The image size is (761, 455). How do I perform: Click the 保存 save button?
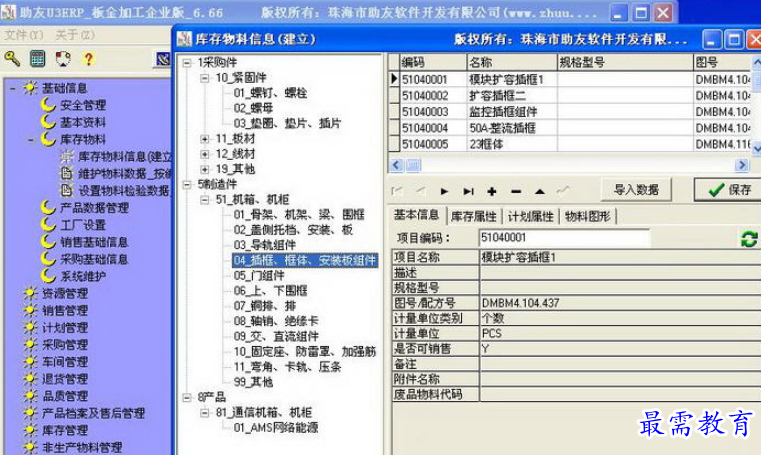pyautogui.click(x=728, y=190)
